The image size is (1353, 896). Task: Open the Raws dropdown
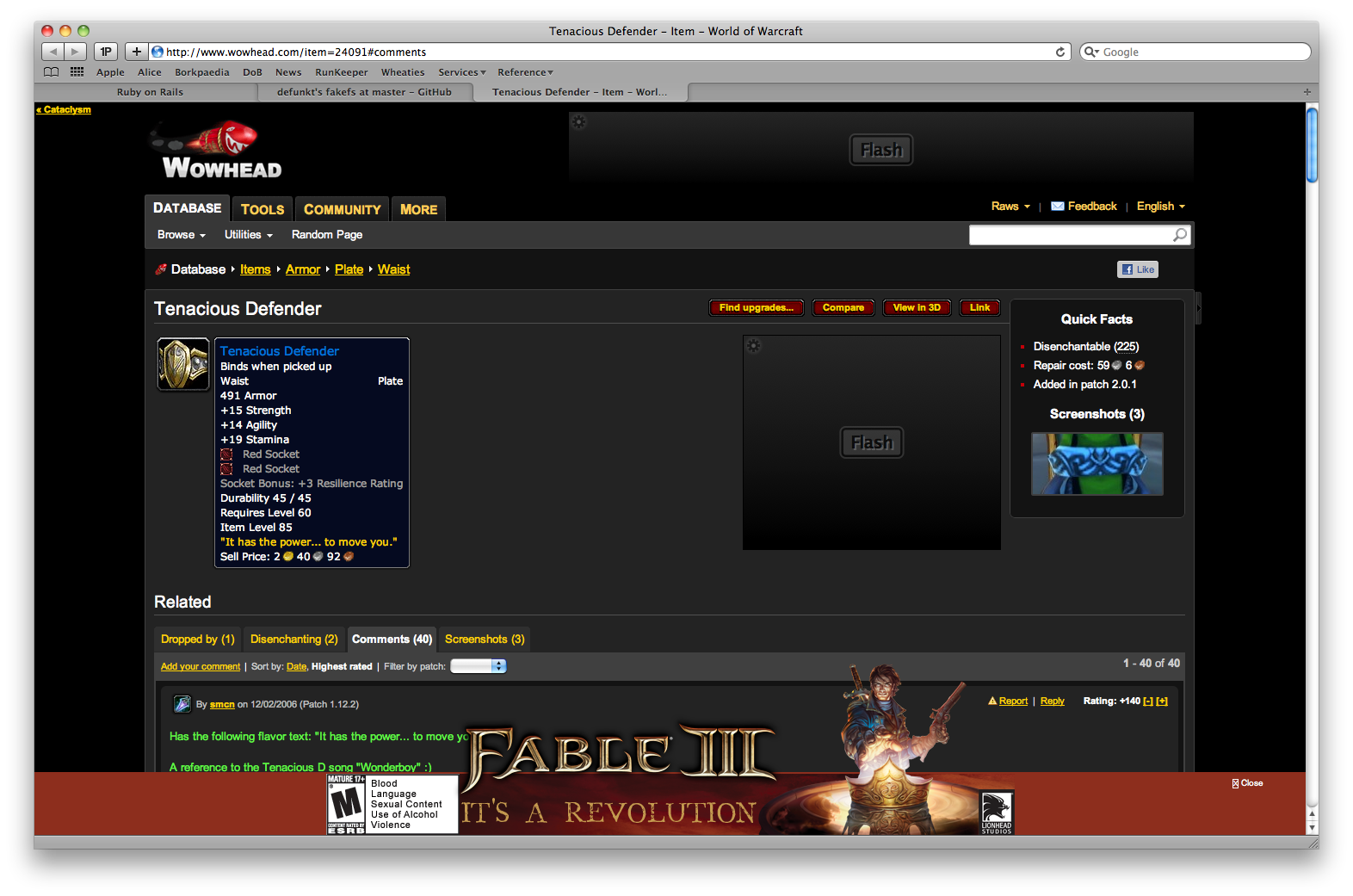1010,207
